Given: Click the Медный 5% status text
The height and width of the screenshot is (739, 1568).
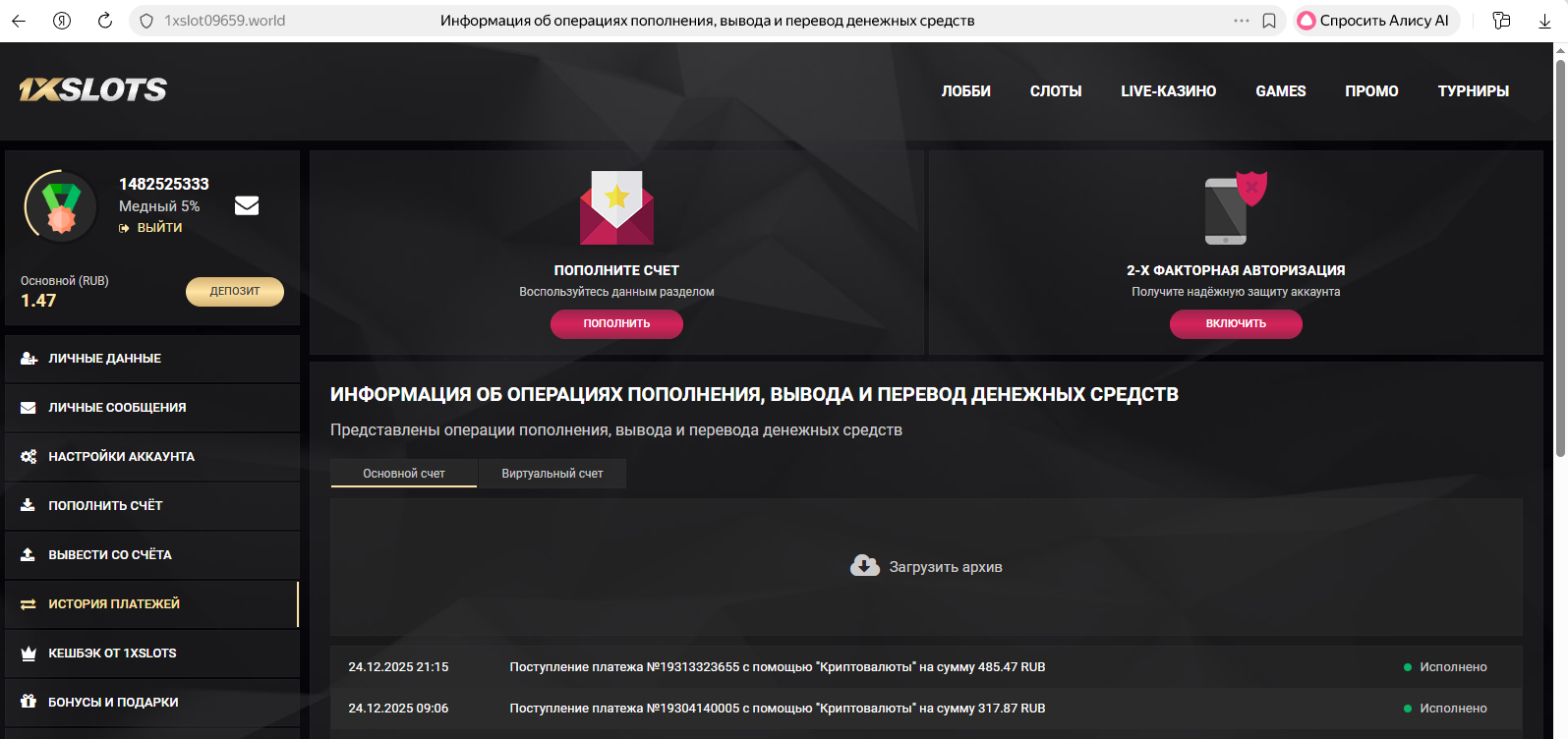Looking at the screenshot, I should click(159, 206).
